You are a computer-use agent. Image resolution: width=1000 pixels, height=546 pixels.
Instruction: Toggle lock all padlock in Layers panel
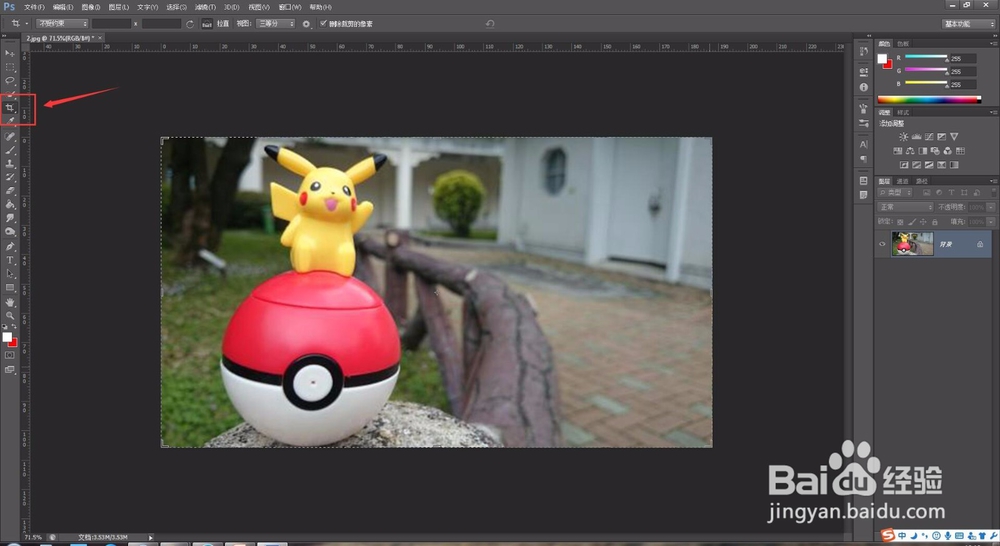pyautogui.click(x=935, y=222)
